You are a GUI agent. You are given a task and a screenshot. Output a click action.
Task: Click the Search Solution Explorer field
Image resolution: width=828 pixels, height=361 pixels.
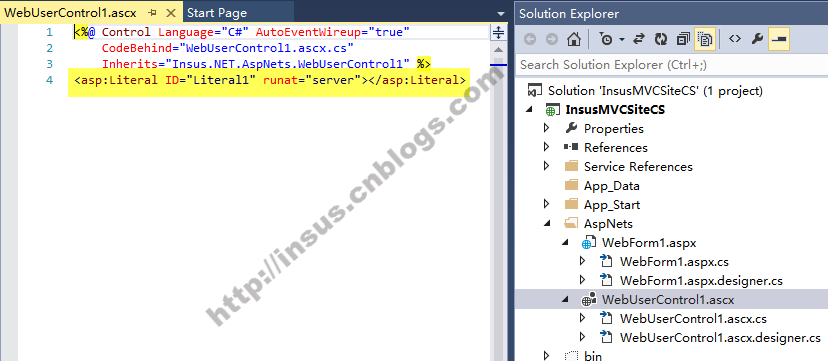pyautogui.click(x=671, y=65)
